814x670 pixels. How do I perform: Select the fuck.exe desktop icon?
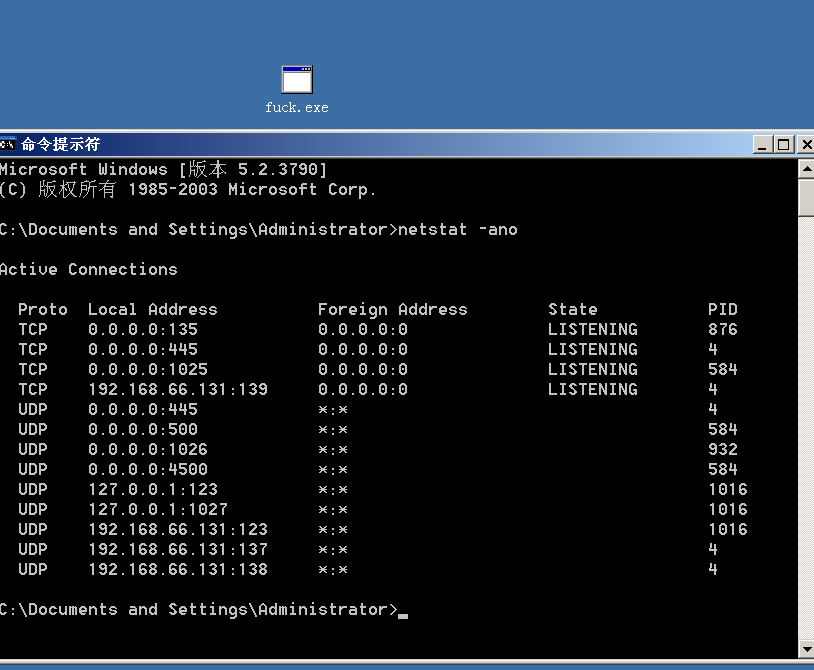297,81
